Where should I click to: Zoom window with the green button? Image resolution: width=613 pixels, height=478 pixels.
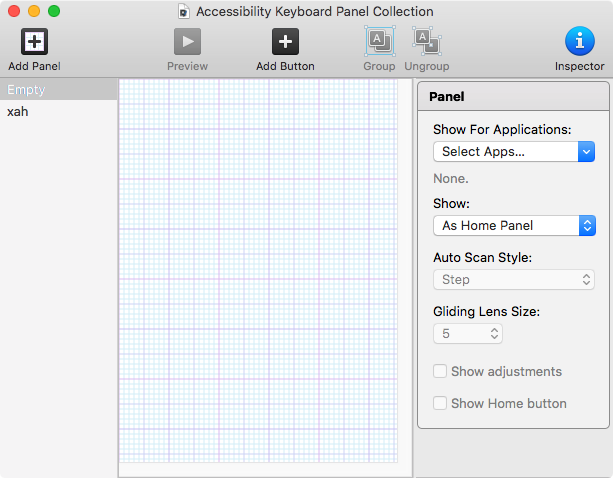coord(54,11)
